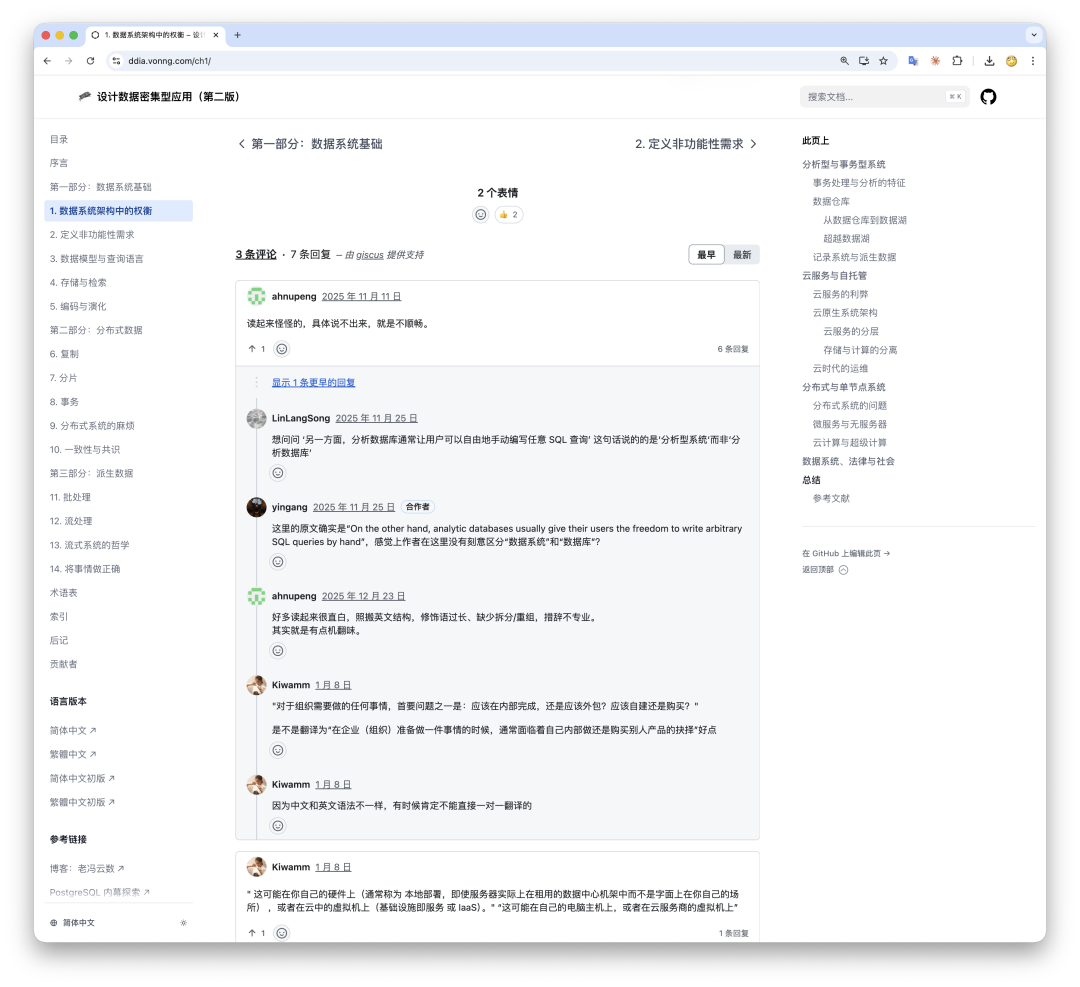Click the zoom magnifier icon in address bar

[845, 61]
